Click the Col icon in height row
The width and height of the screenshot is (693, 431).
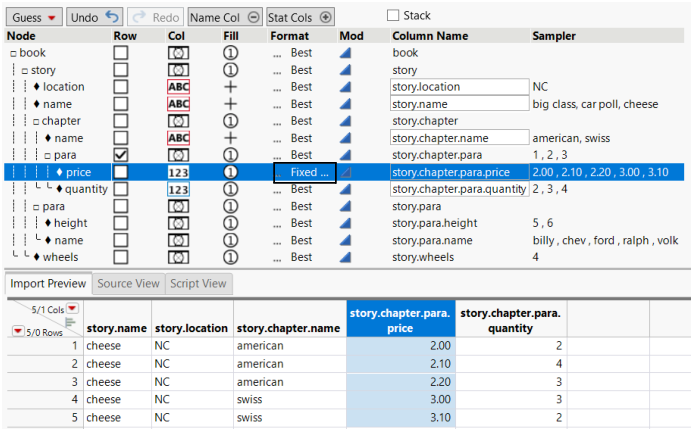pyautogui.click(x=178, y=223)
